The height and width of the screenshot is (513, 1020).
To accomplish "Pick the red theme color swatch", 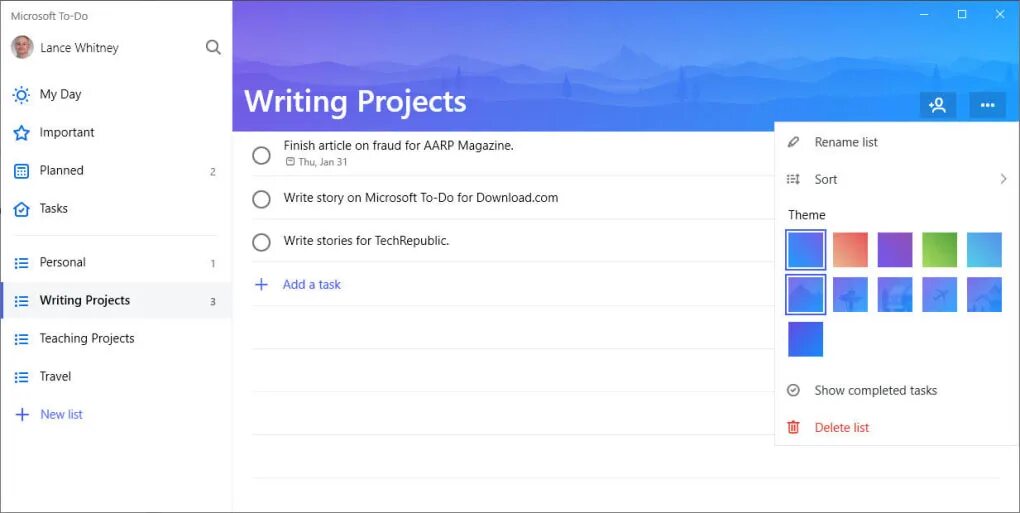I will [850, 250].
